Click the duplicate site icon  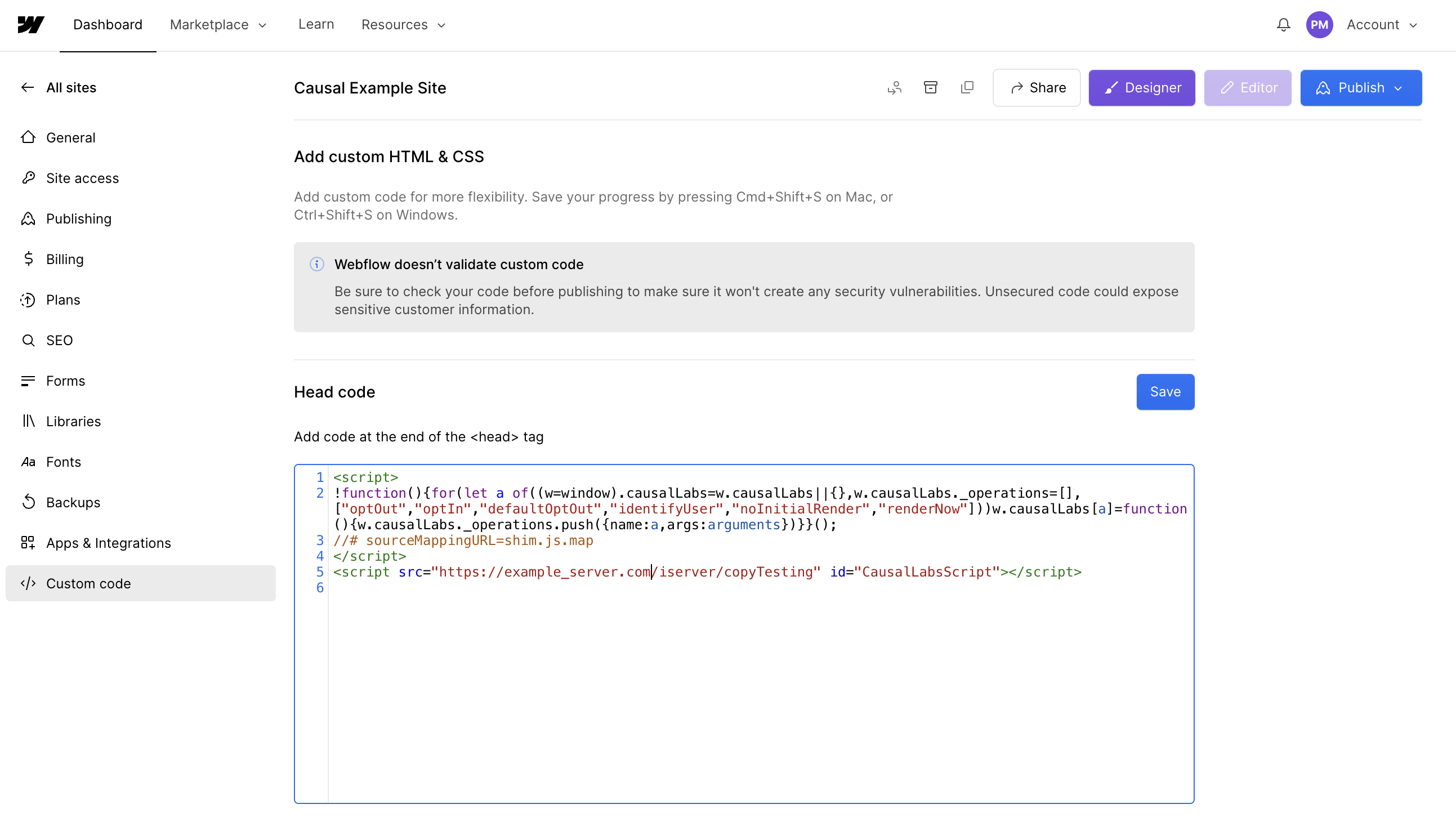pos(967,88)
